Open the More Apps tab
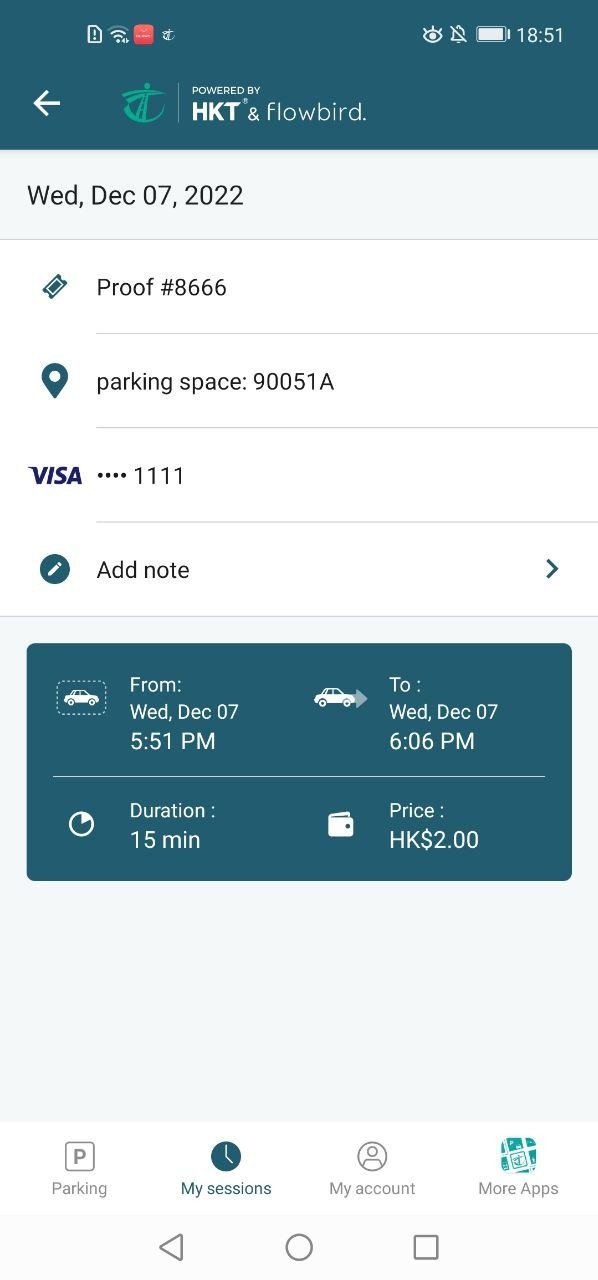The height and width of the screenshot is (1280, 598). tap(518, 1168)
